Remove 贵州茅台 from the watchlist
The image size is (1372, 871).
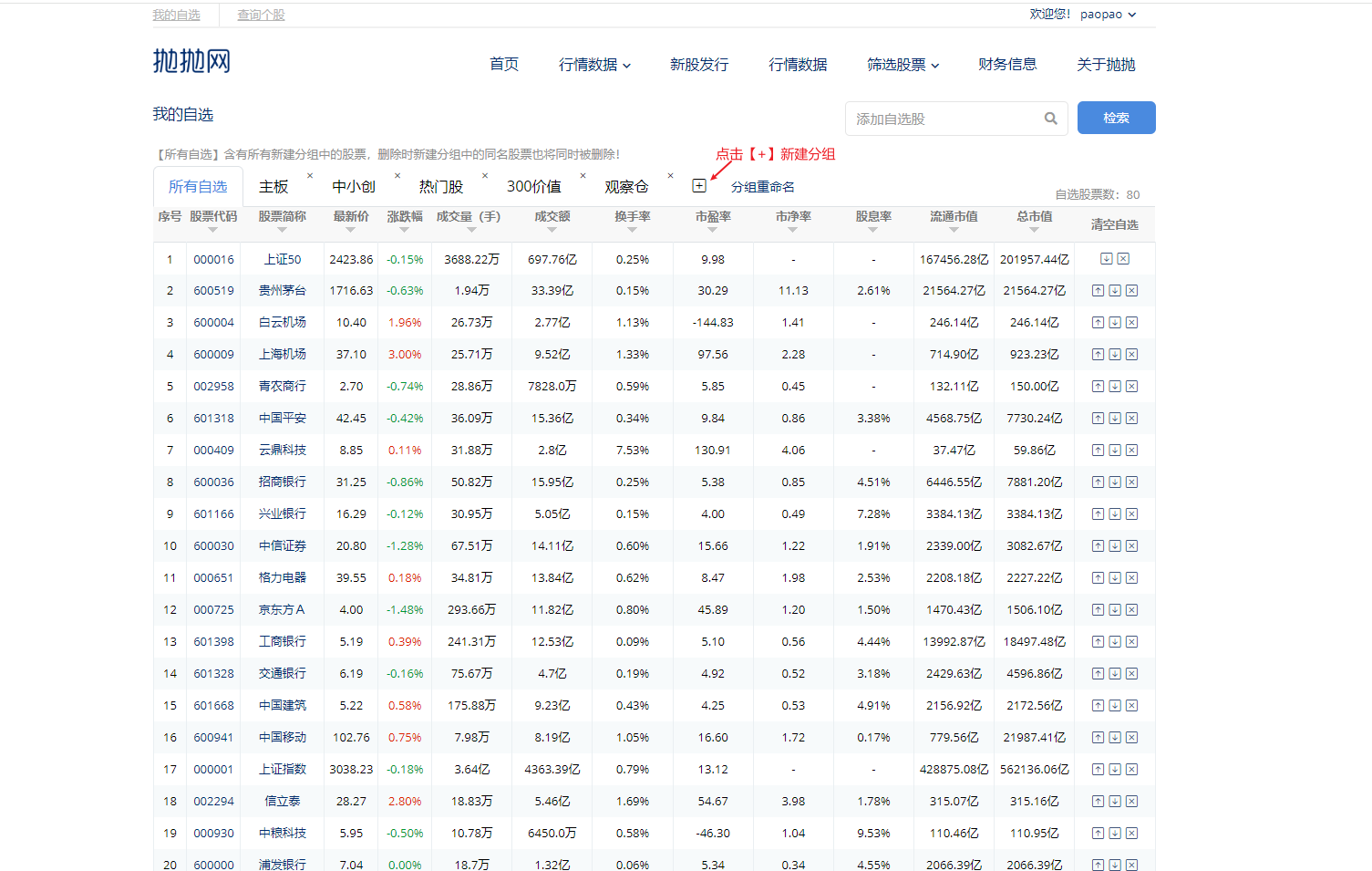(1131, 291)
